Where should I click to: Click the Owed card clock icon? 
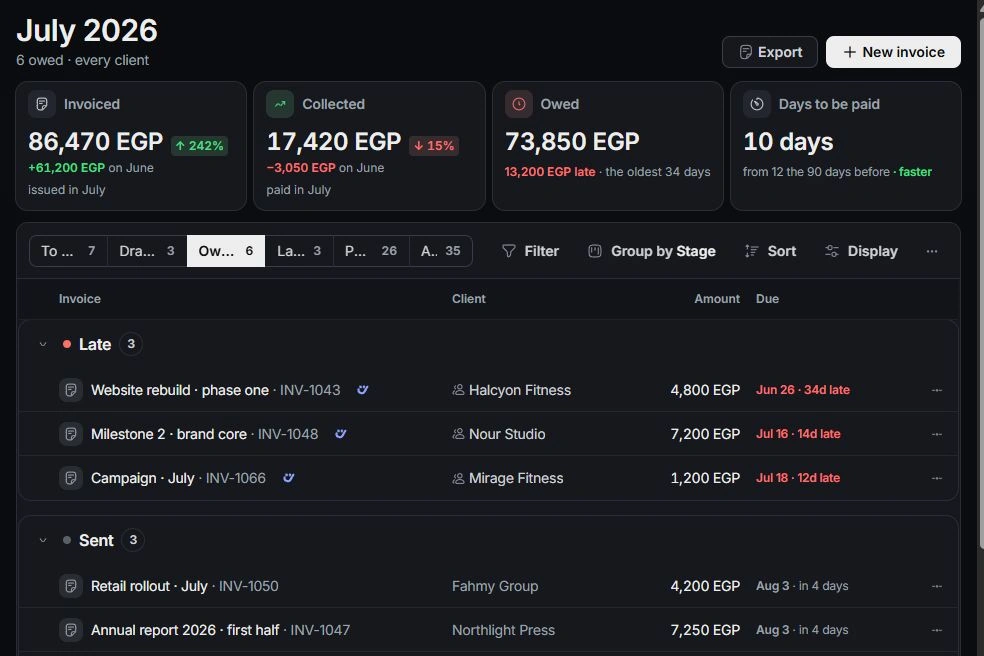tap(518, 104)
